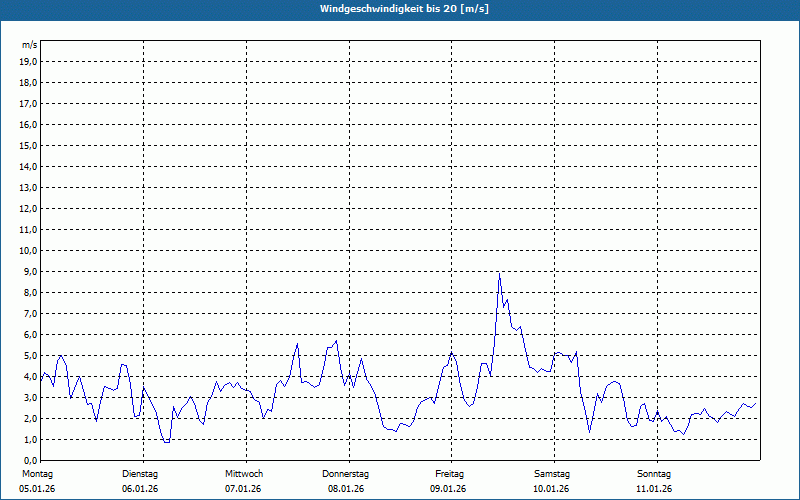The image size is (800, 500).
Task: Click the highest wind speed peak near 9 m/s
Action: click(499, 273)
